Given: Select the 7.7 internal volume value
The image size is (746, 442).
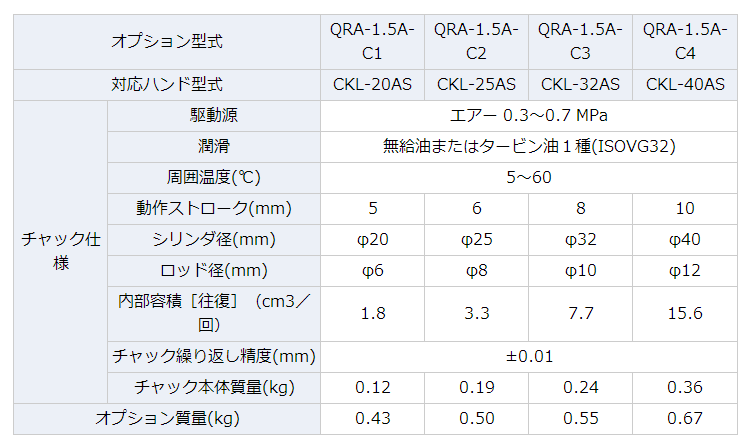Looking at the screenshot, I should 580,313.
